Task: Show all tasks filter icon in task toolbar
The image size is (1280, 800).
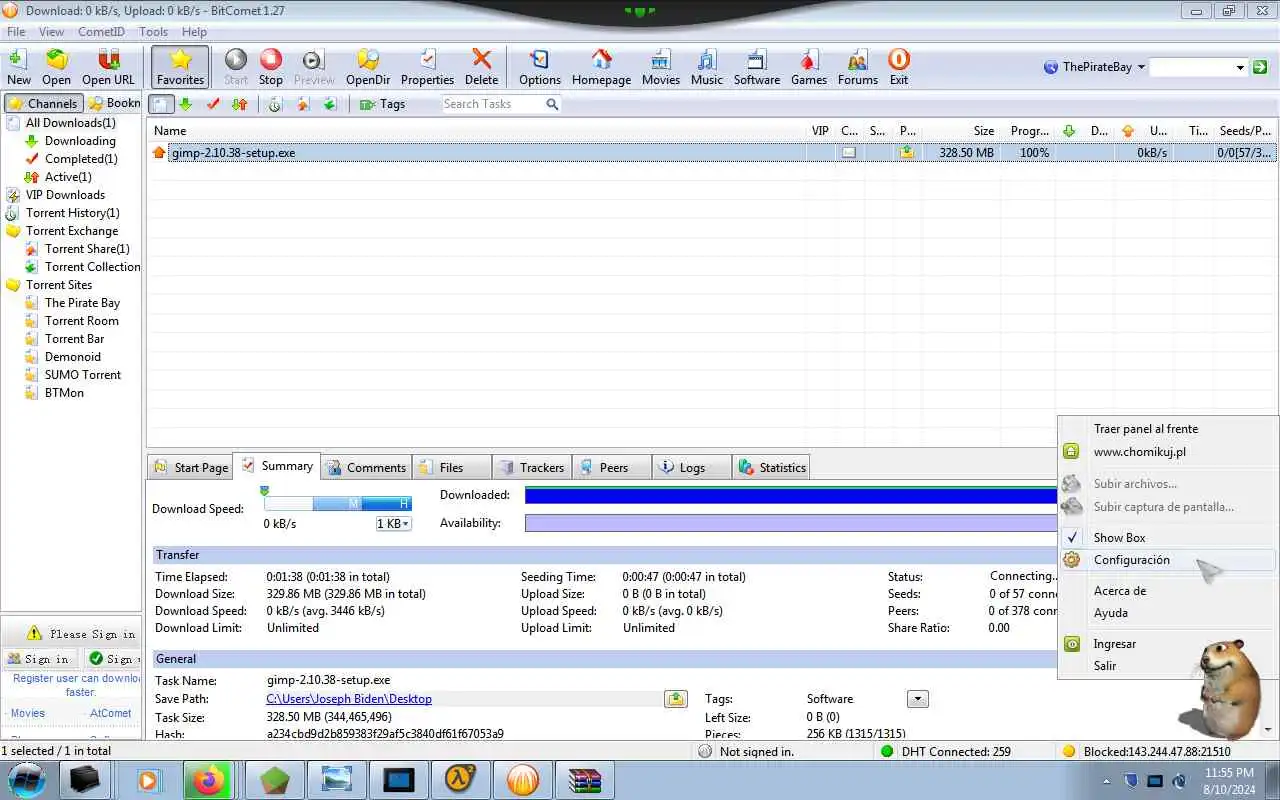Action: (x=162, y=104)
